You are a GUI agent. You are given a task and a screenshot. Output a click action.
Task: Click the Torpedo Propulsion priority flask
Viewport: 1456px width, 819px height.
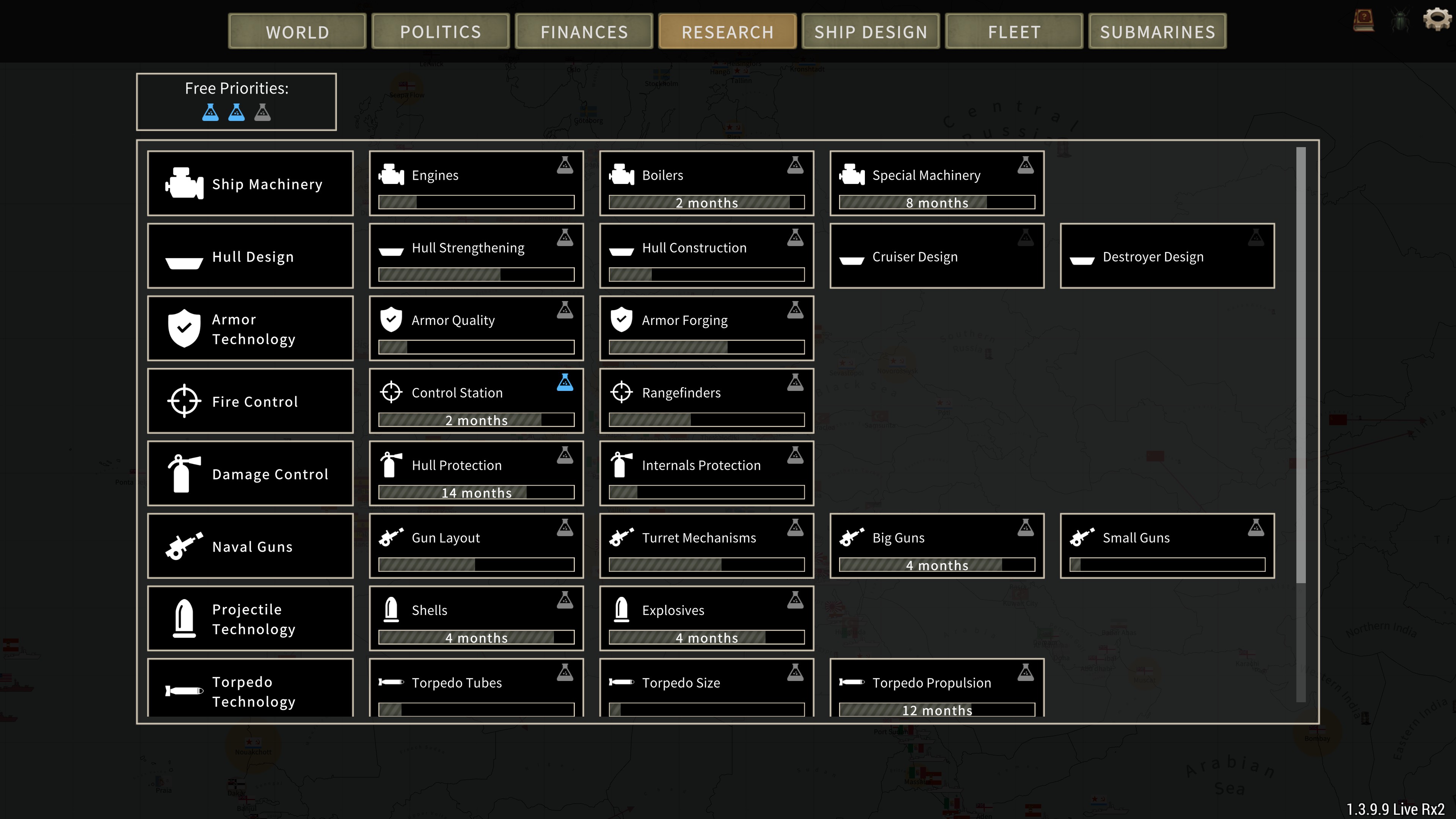[x=1025, y=673]
